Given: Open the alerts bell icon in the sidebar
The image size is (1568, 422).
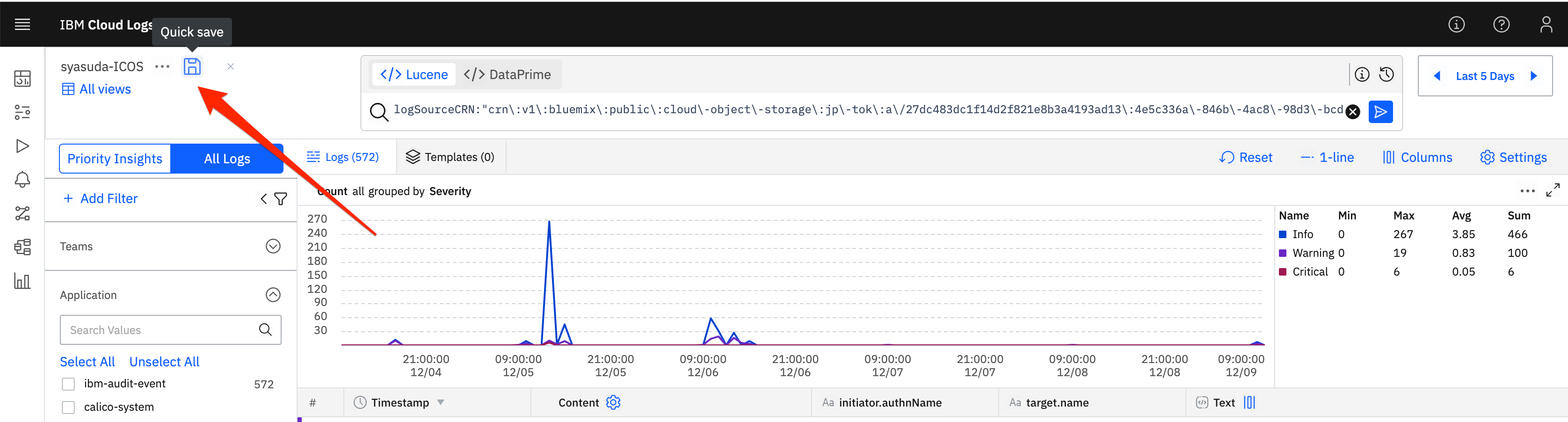Looking at the screenshot, I should [22, 180].
